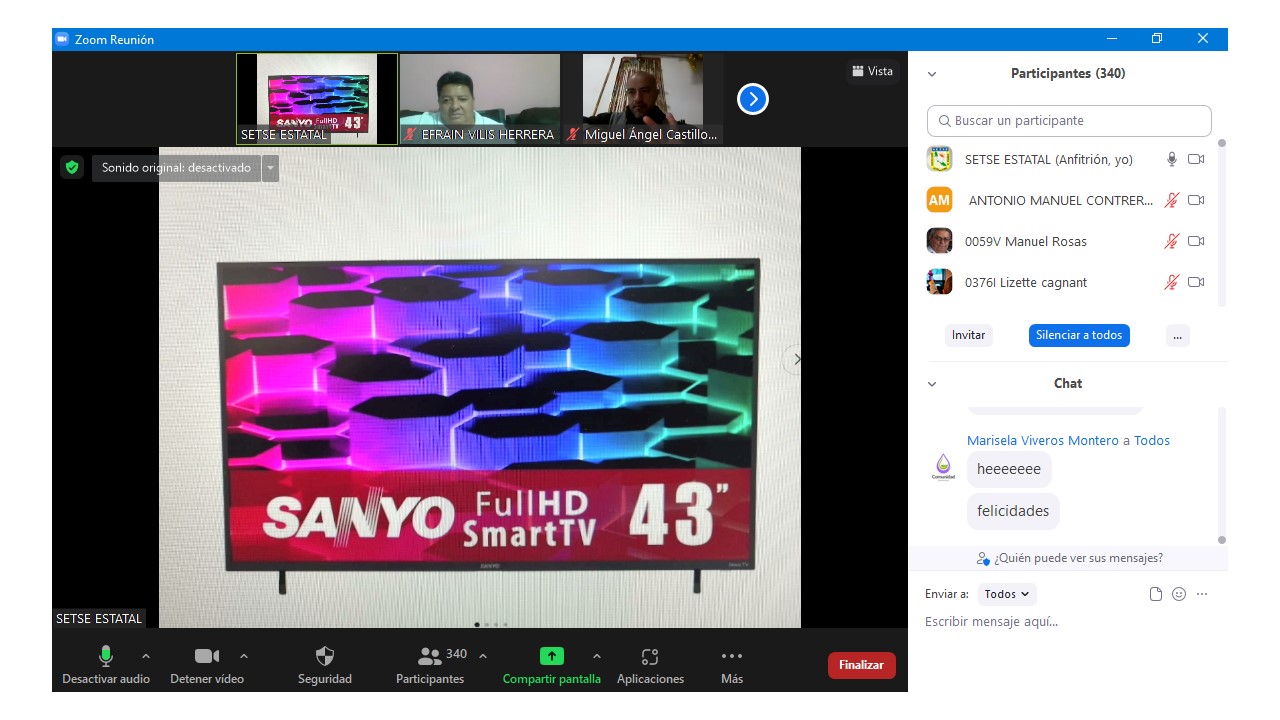Toggle SETSE ESTATAL camera icon in the participant list
This screenshot has height=720, width=1280.
click(1196, 159)
